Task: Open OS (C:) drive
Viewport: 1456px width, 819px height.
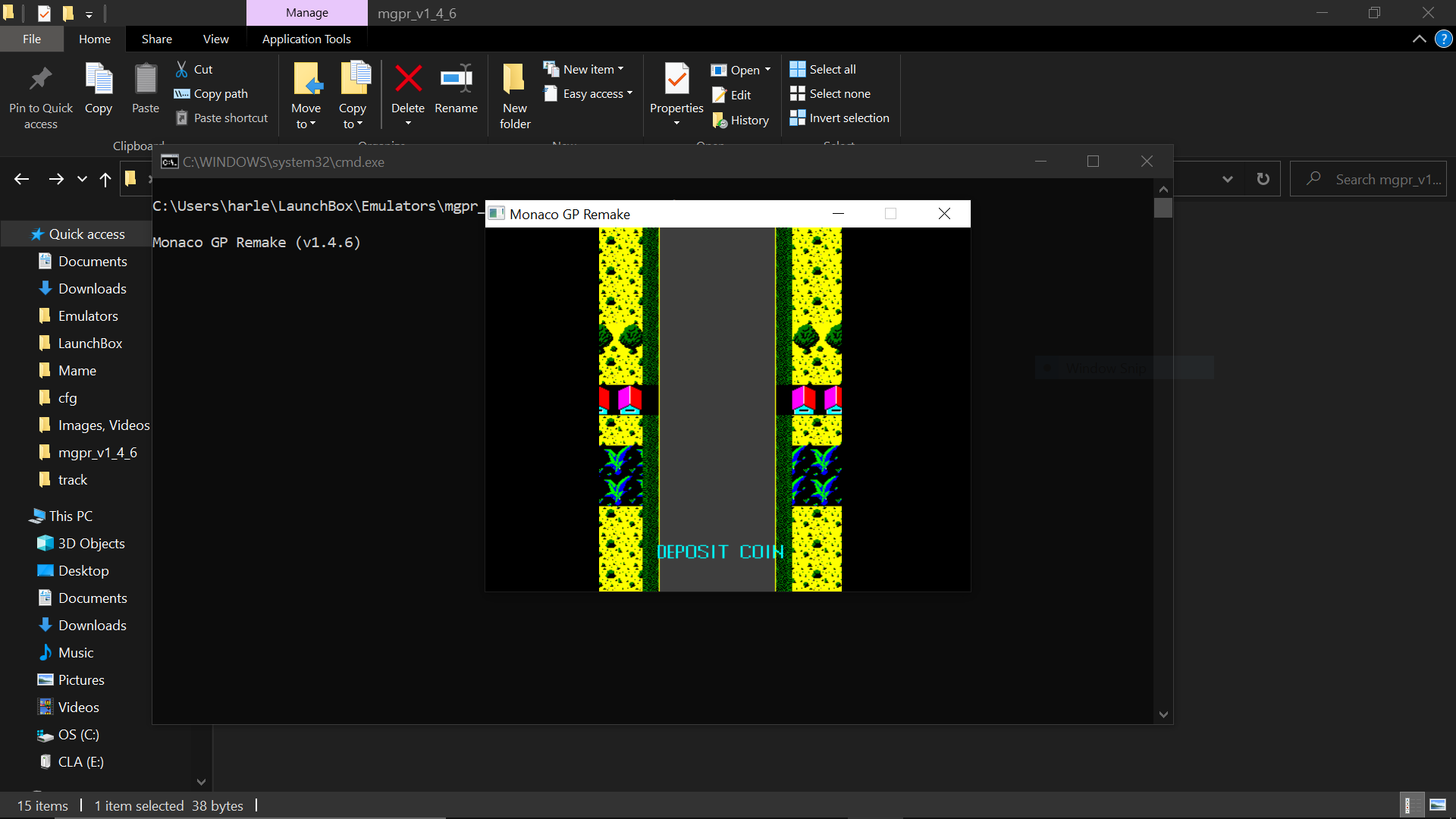Action: tap(78, 734)
